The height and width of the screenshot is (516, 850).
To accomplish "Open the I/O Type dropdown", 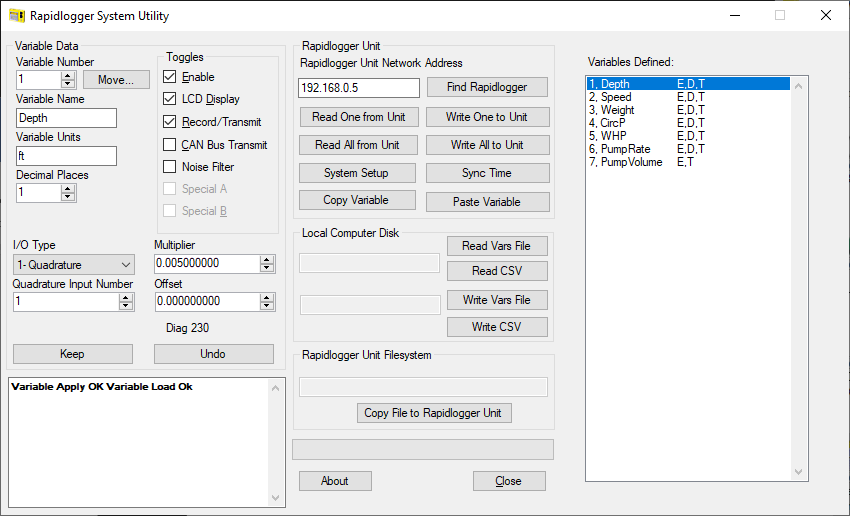I will [74, 265].
